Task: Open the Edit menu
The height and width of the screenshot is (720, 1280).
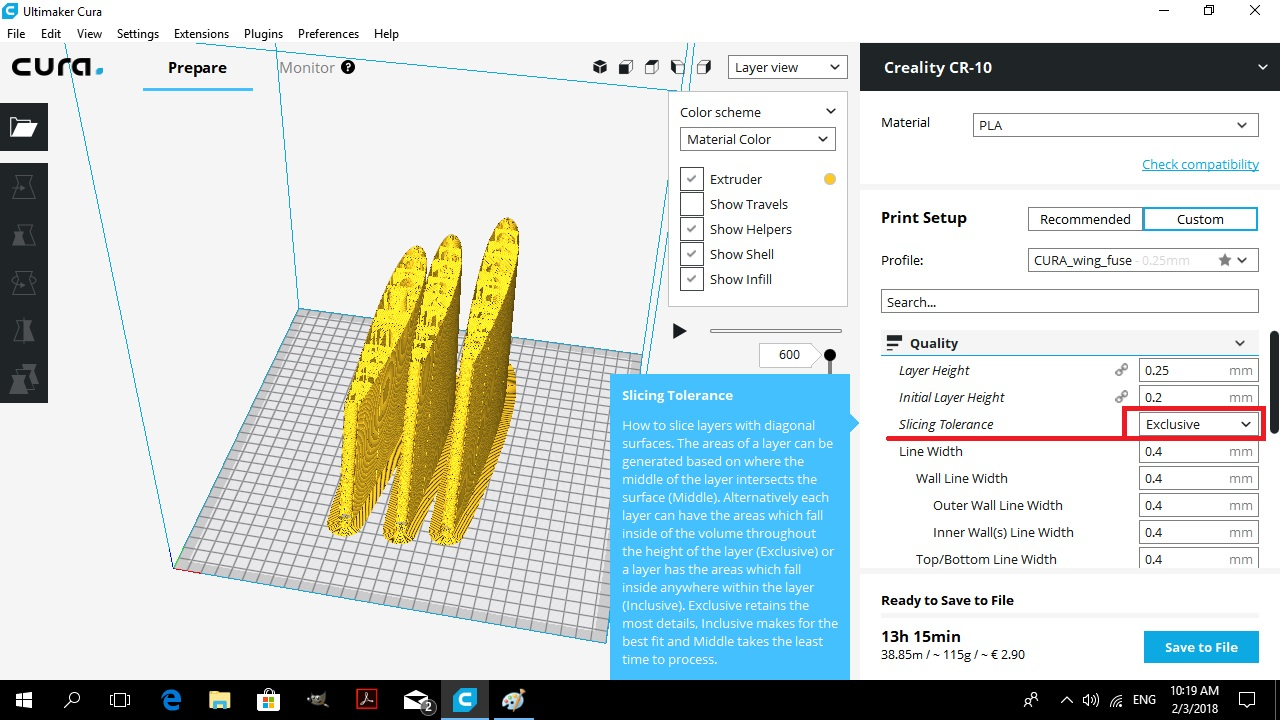Action: [51, 33]
